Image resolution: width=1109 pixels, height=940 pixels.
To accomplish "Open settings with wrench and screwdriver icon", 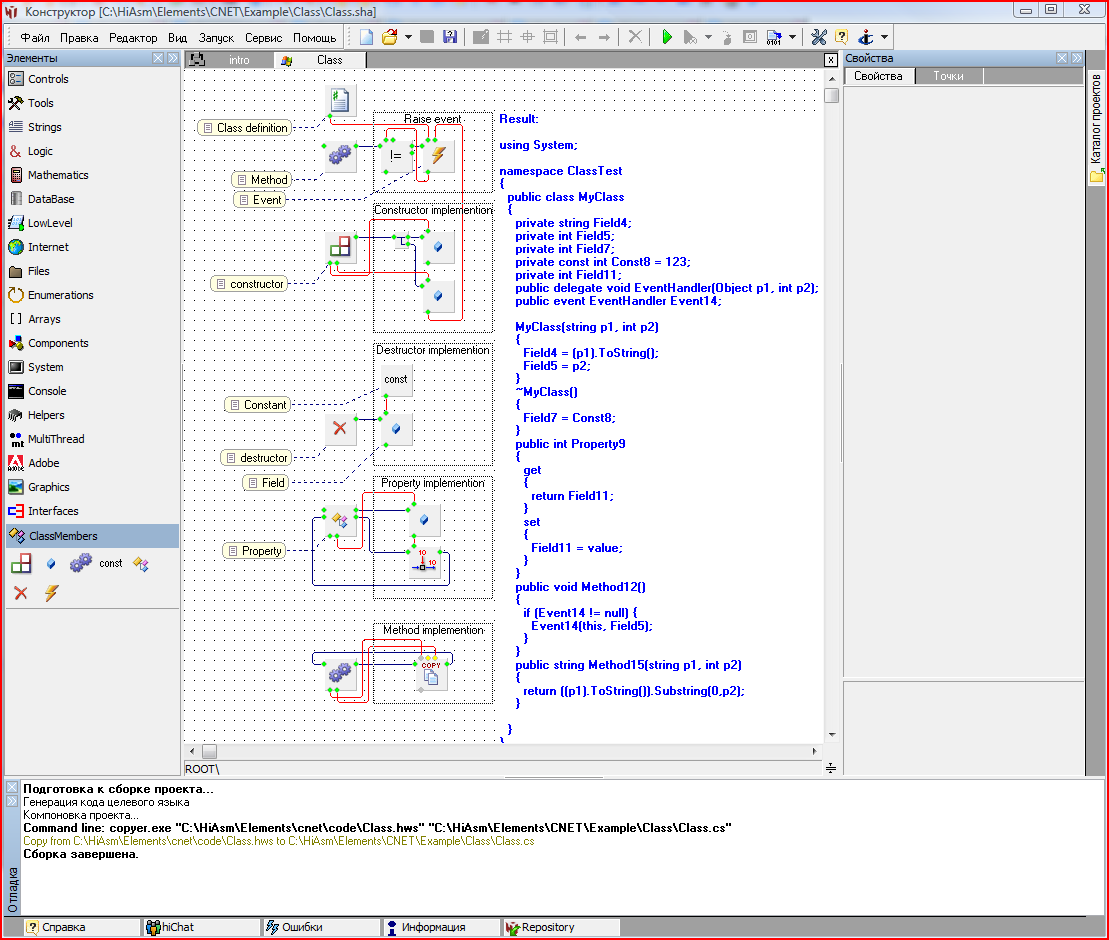I will 819,37.
